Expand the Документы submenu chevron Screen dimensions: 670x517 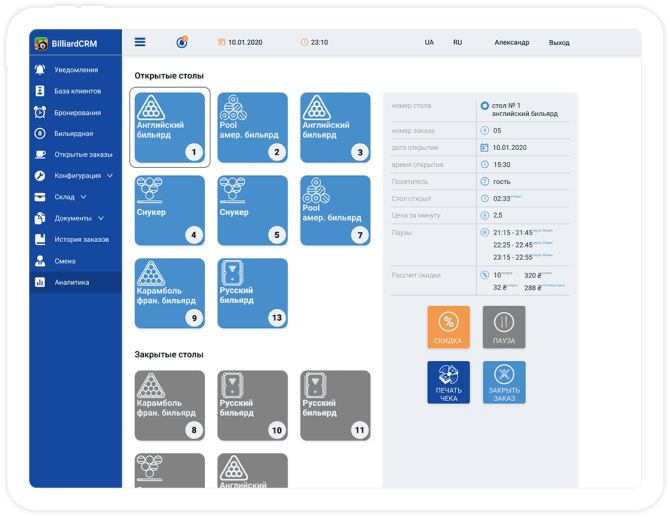(x=100, y=218)
